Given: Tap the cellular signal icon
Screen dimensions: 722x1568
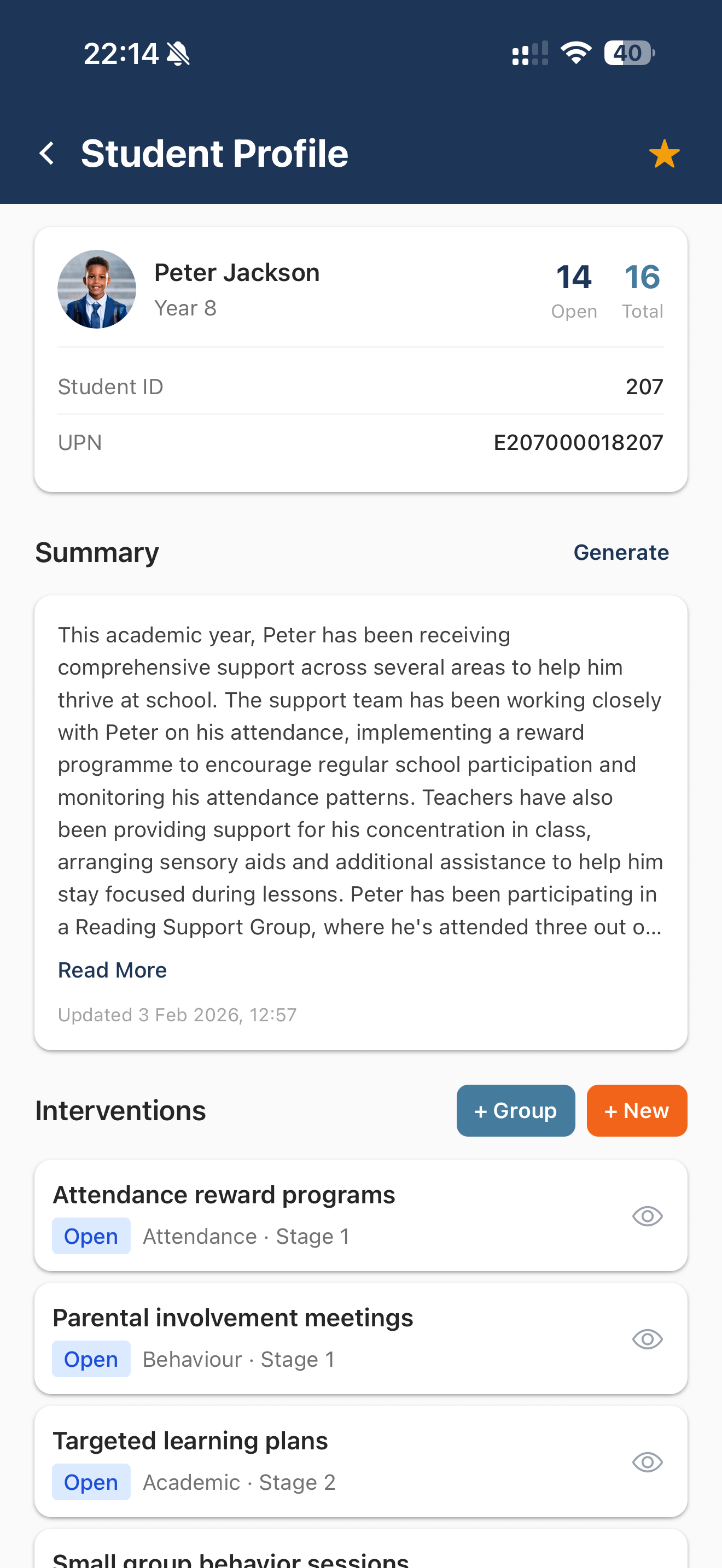Looking at the screenshot, I should (529, 54).
